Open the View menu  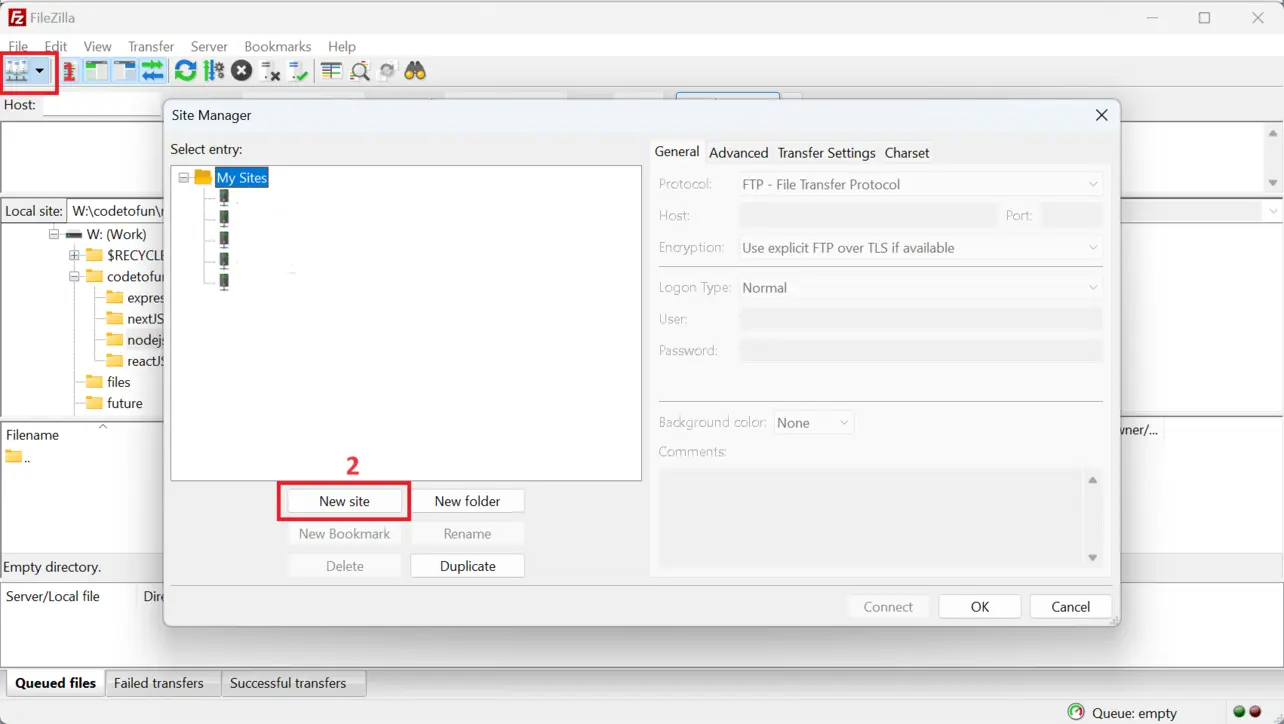pos(98,46)
